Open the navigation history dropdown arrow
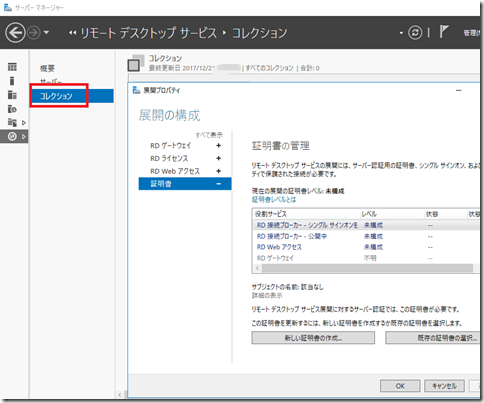Image resolution: width=484 pixels, height=403 pixels. pyautogui.click(x=46, y=33)
